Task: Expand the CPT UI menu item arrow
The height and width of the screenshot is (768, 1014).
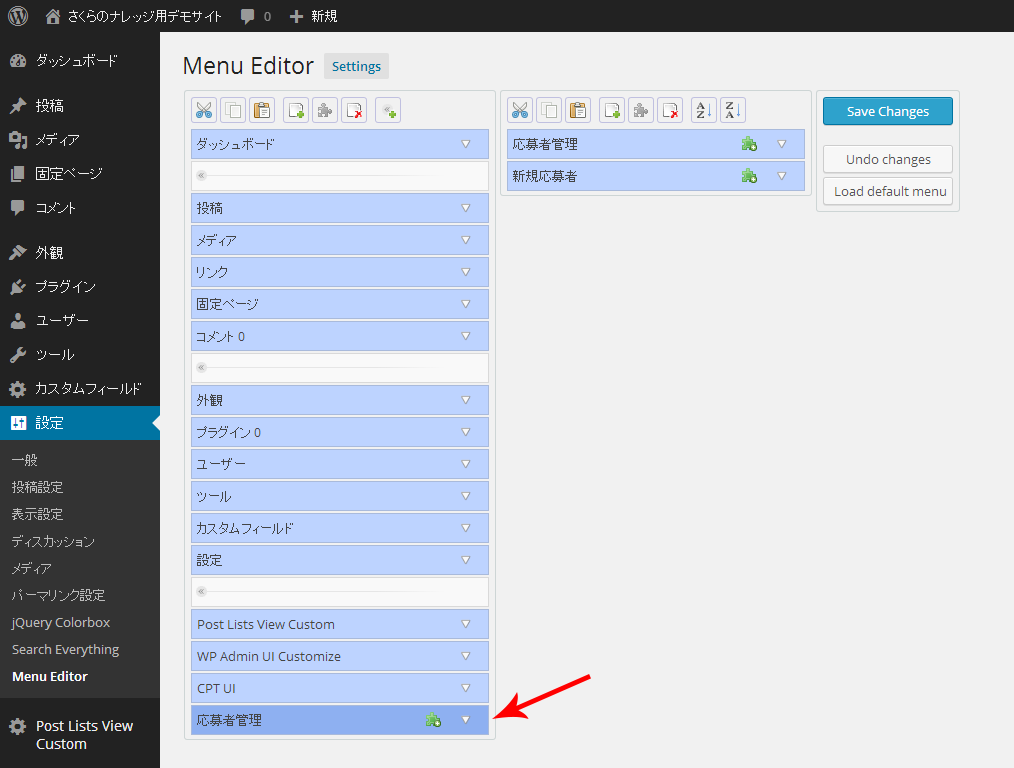Action: coord(465,688)
